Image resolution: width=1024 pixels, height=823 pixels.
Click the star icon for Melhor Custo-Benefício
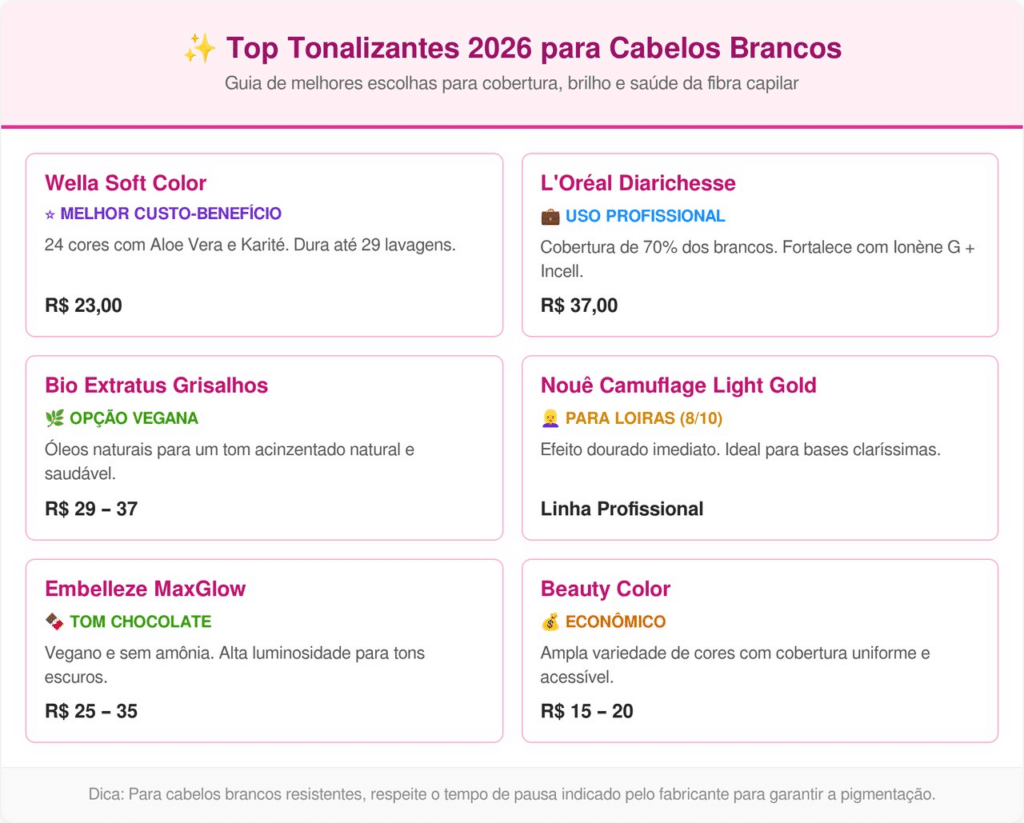pos(50,214)
